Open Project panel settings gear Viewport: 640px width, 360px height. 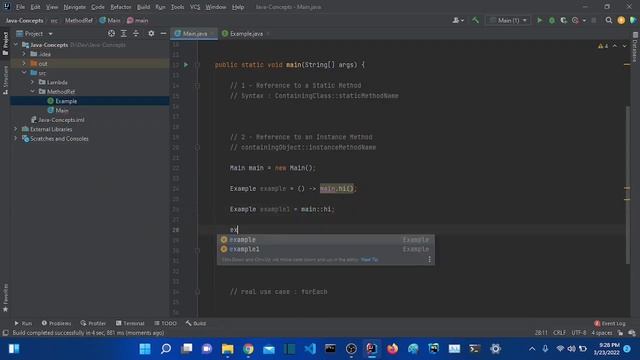pyautogui.click(x=151, y=33)
